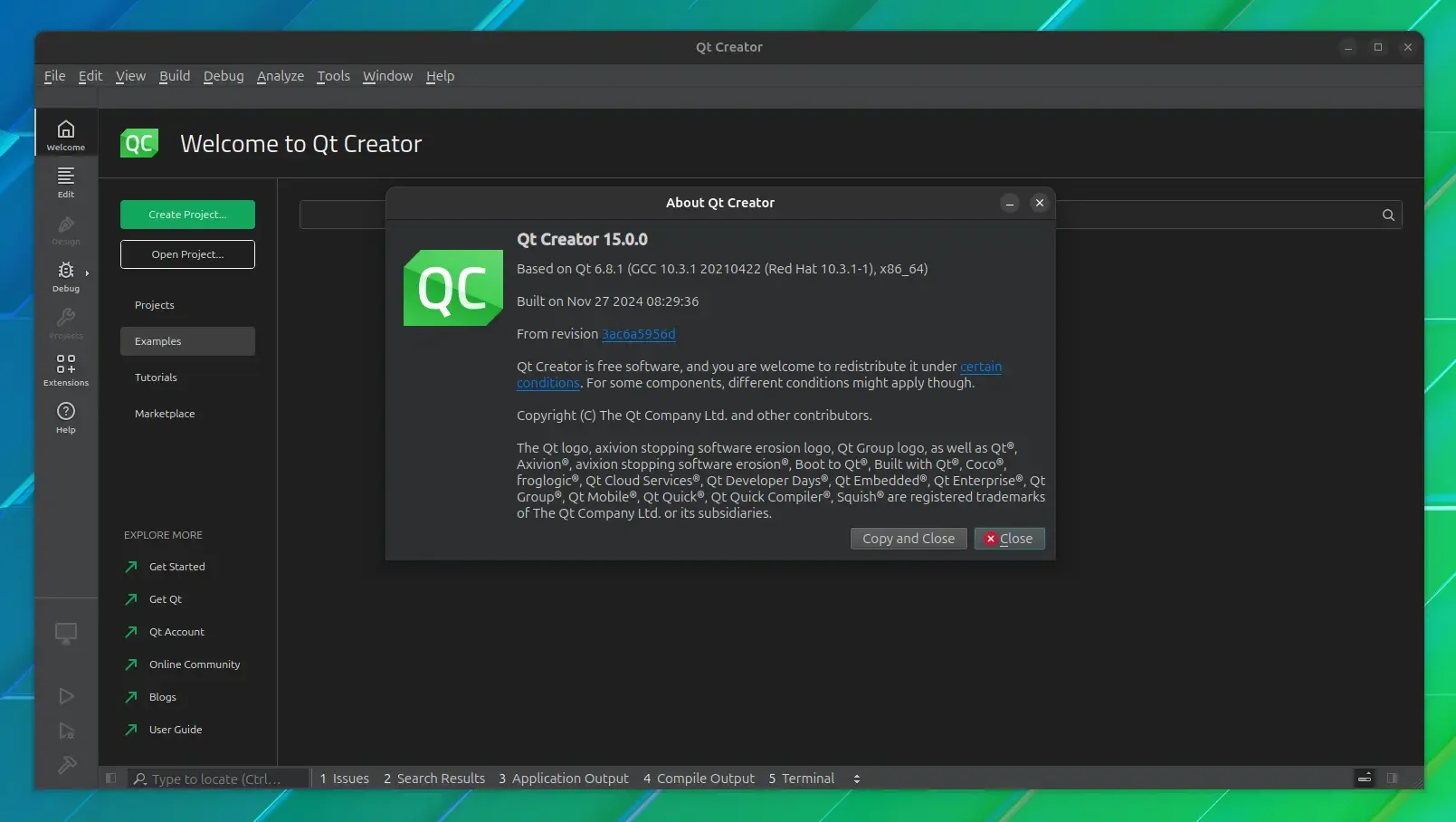
Task: Click the kit selector monitor icon
Action: point(66,634)
